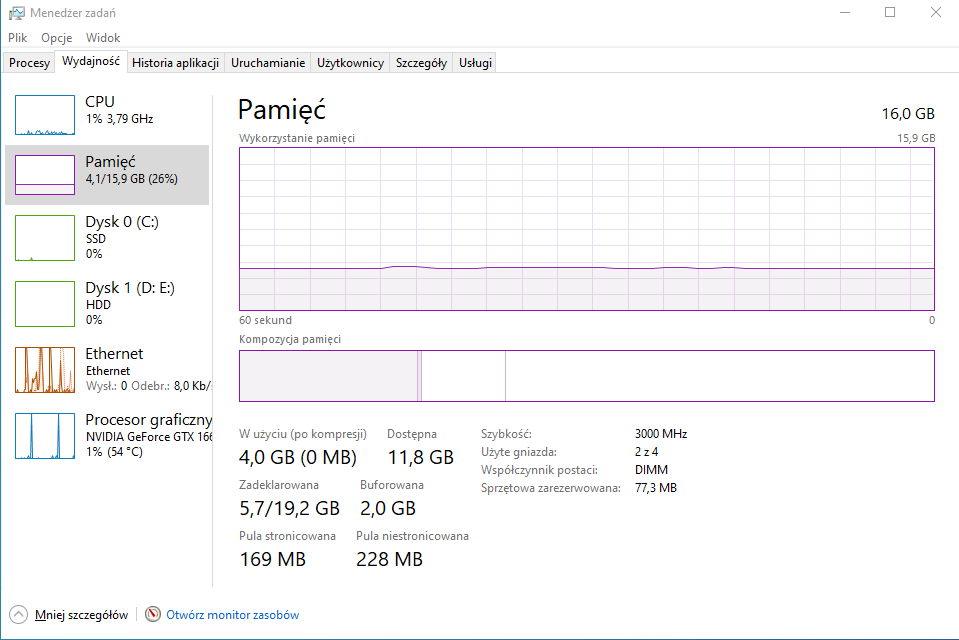Switch to the Historia aplikacji tab
959x640 pixels.
tap(176, 63)
